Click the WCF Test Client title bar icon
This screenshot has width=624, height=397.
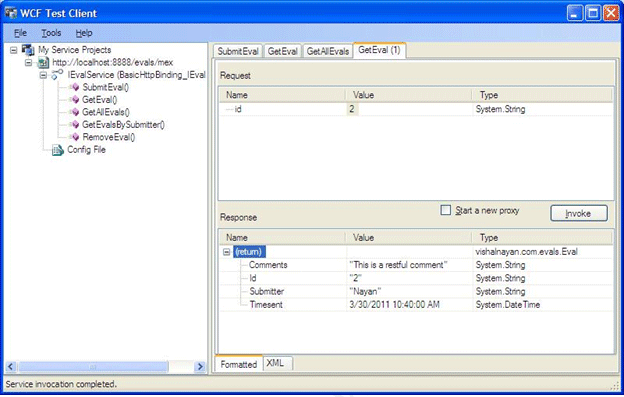pos(11,13)
